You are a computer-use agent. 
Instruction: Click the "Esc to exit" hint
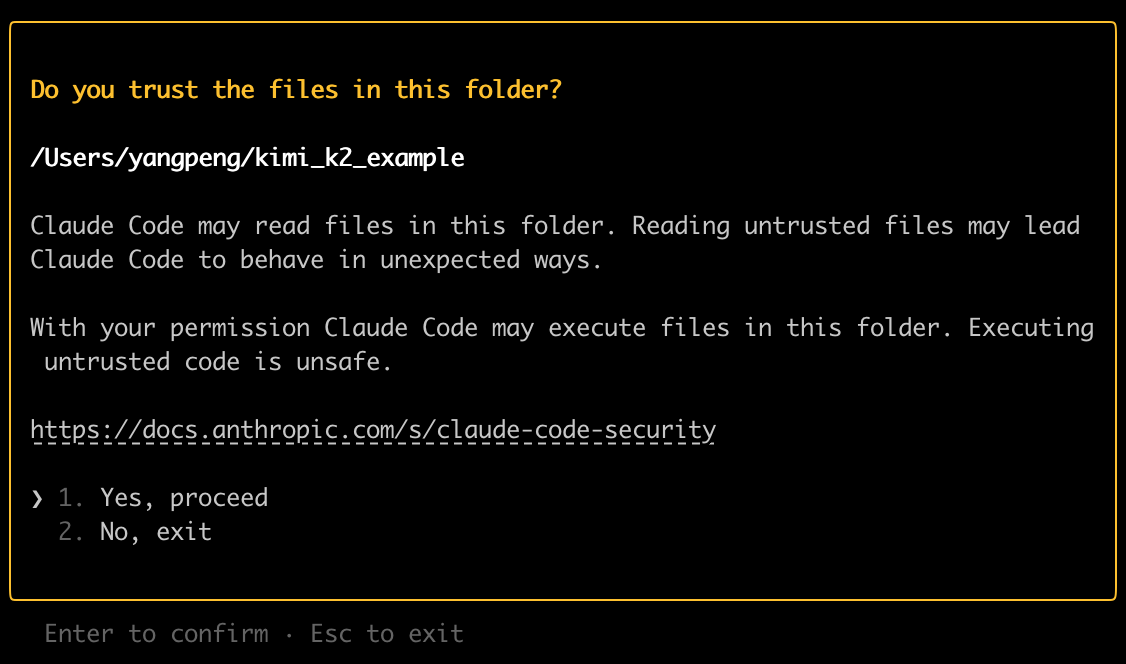point(387,634)
